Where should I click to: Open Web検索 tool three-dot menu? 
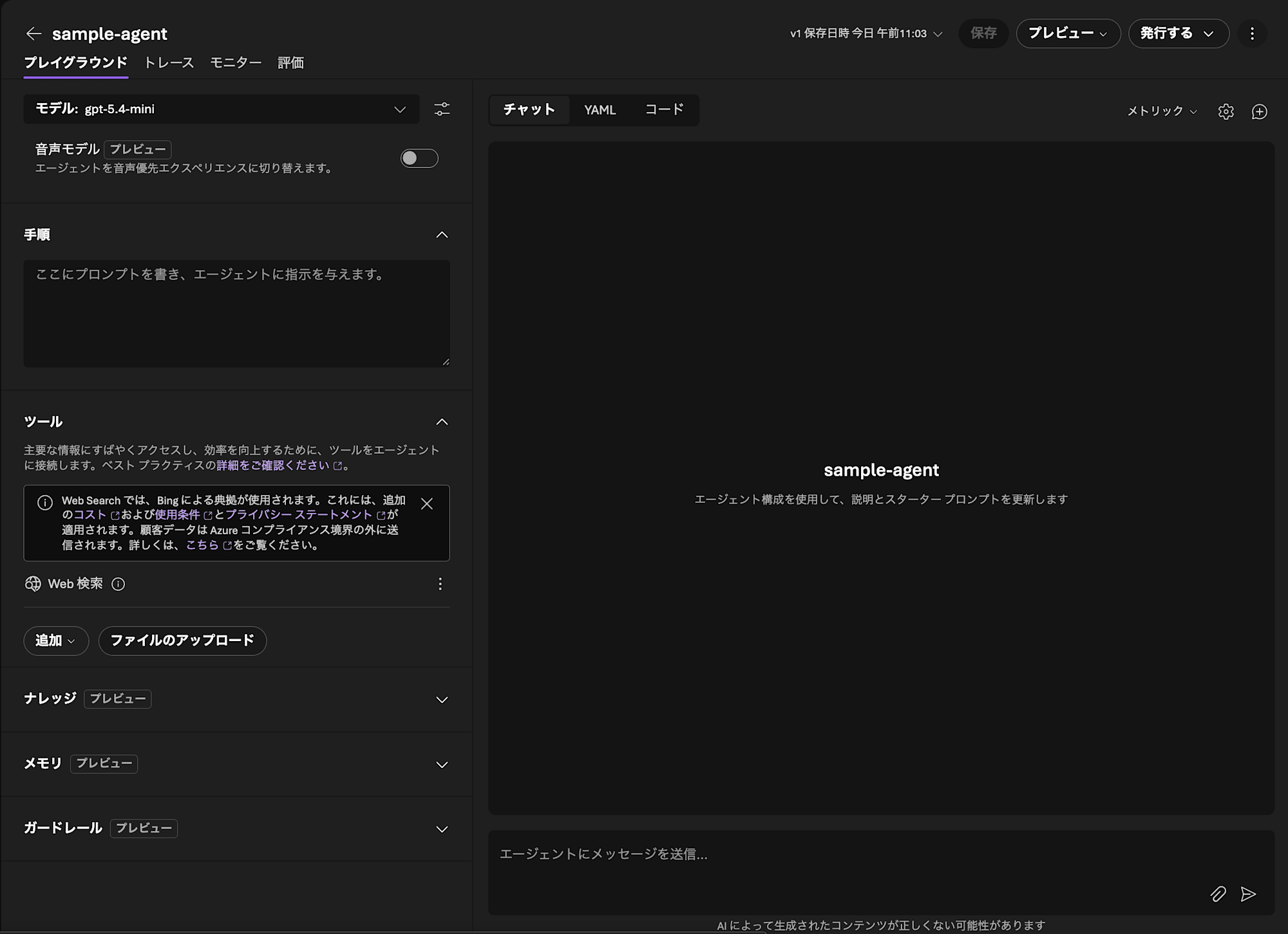pyautogui.click(x=440, y=584)
